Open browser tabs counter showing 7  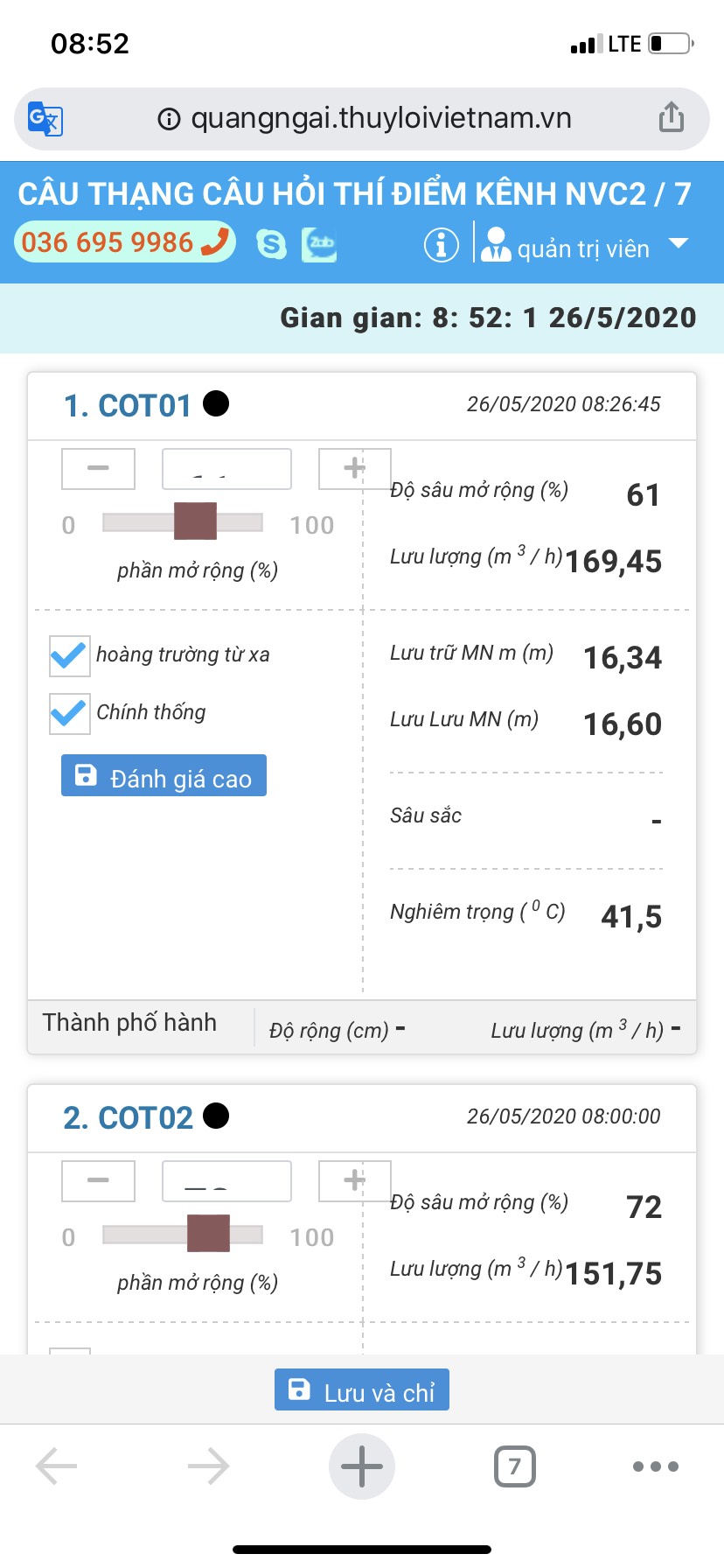[x=514, y=1466]
